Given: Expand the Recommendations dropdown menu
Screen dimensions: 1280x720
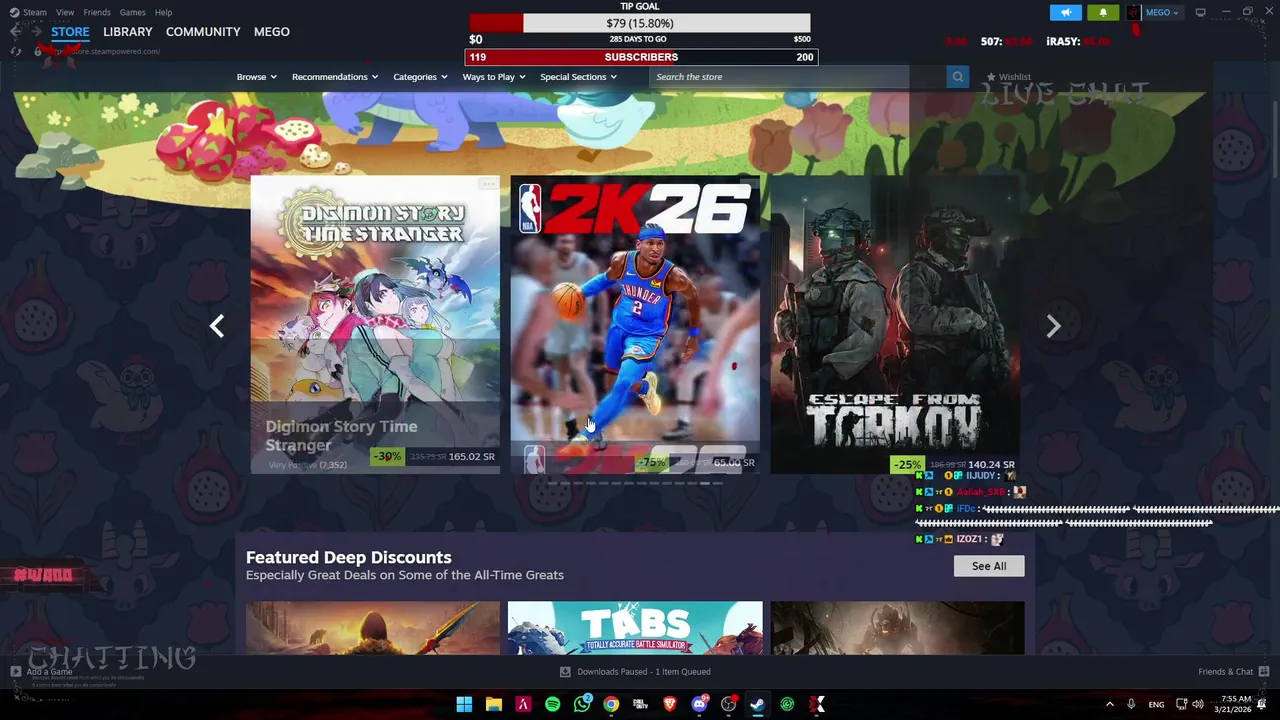Looking at the screenshot, I should tap(335, 77).
